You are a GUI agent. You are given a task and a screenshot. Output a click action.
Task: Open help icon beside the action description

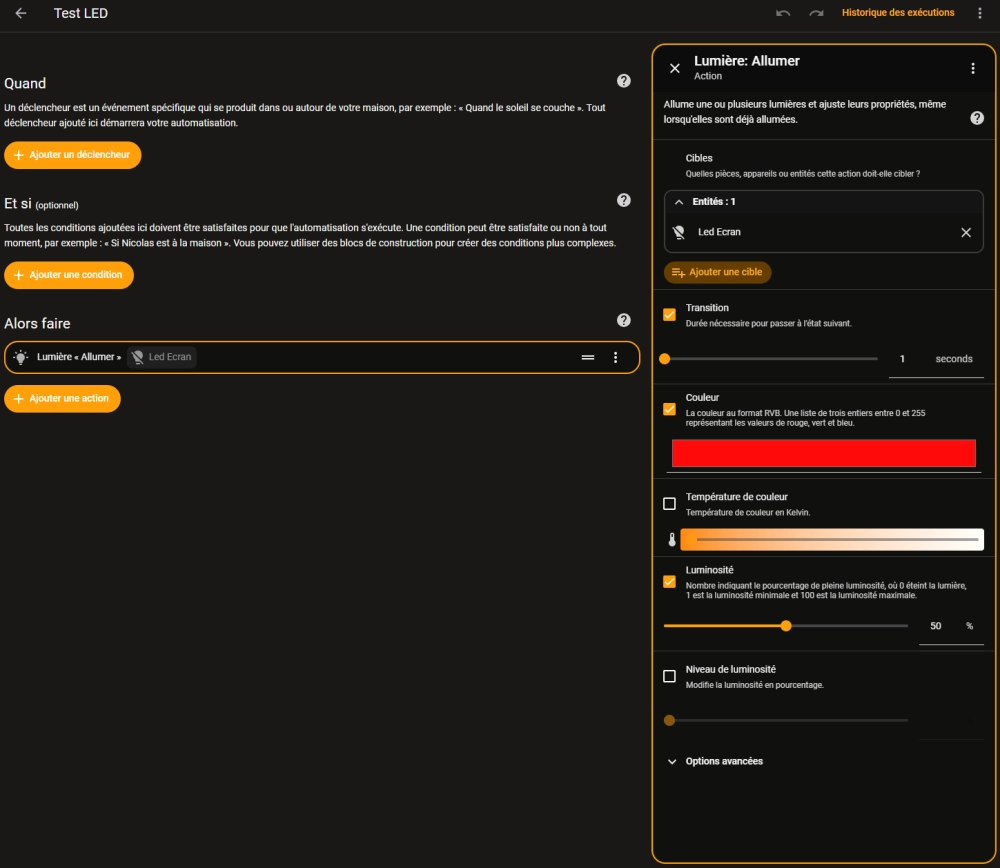976,118
